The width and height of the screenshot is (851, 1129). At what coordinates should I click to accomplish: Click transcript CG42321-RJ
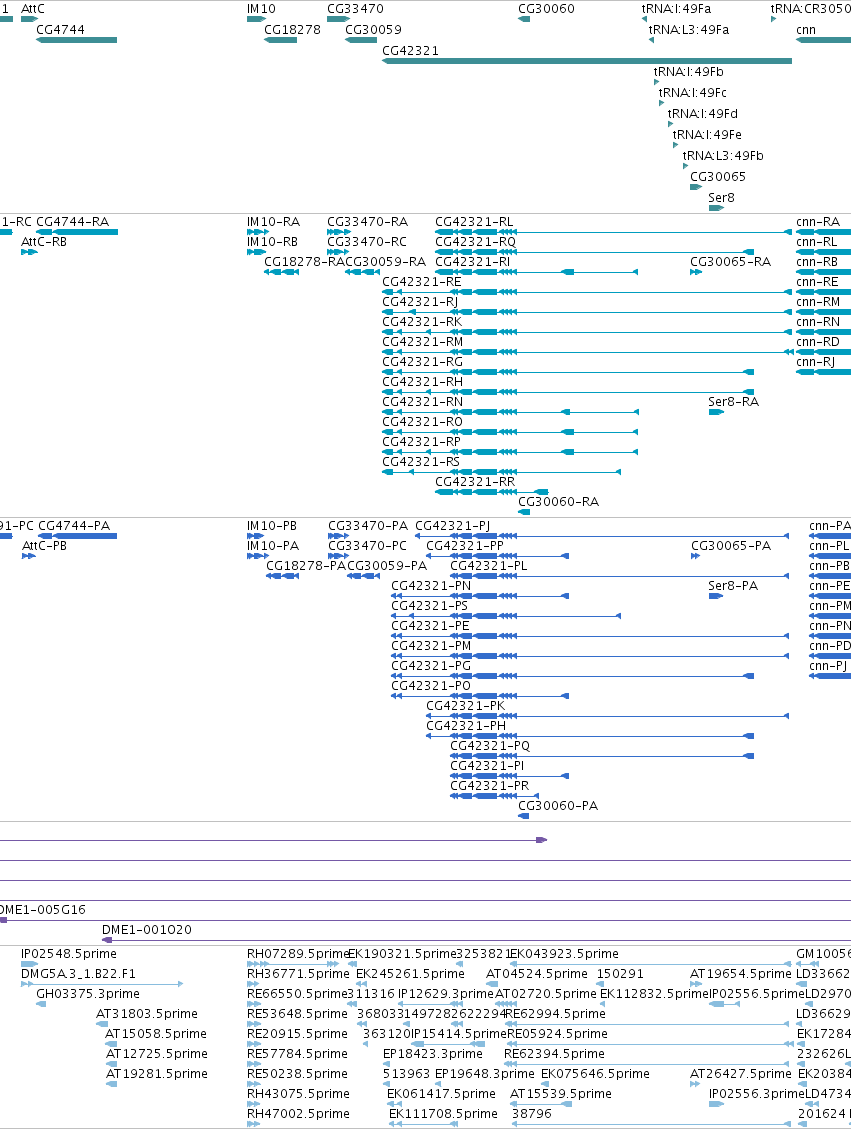587,312
